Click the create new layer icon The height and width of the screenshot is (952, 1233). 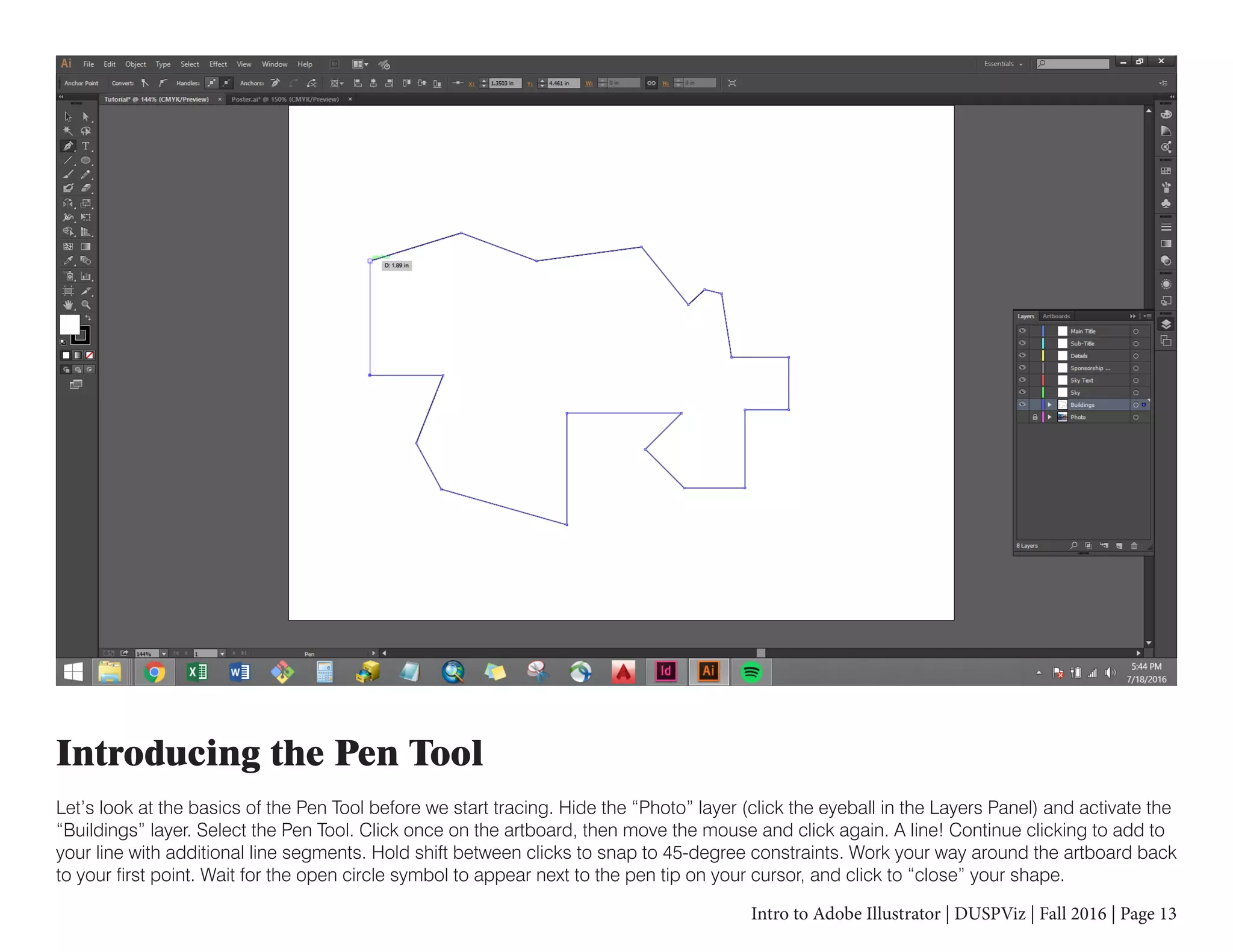1119,546
